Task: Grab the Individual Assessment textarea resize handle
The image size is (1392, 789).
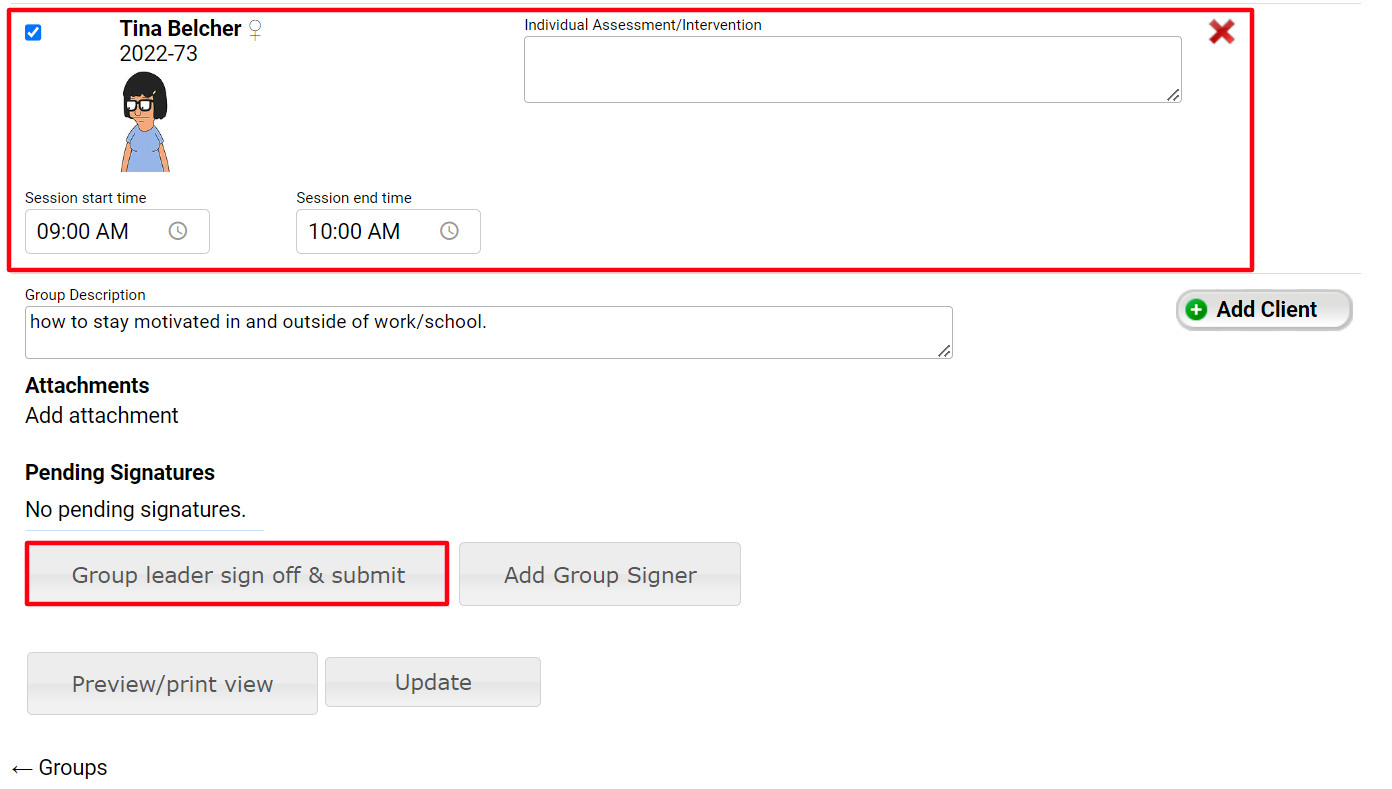Action: pos(1173,95)
